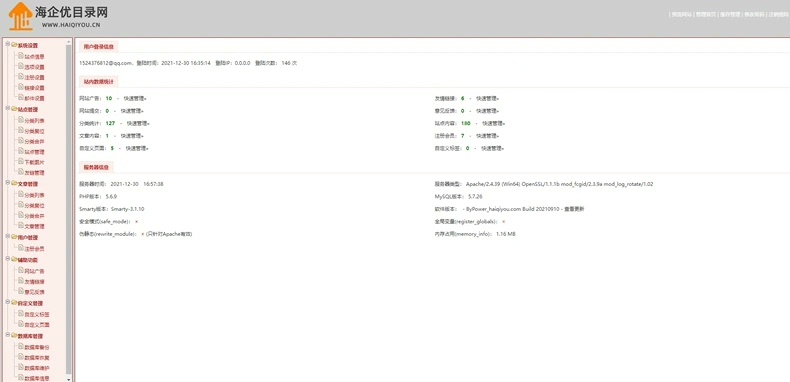
Task: Click 快速管理 next to 网站提交
Action: coord(132,111)
